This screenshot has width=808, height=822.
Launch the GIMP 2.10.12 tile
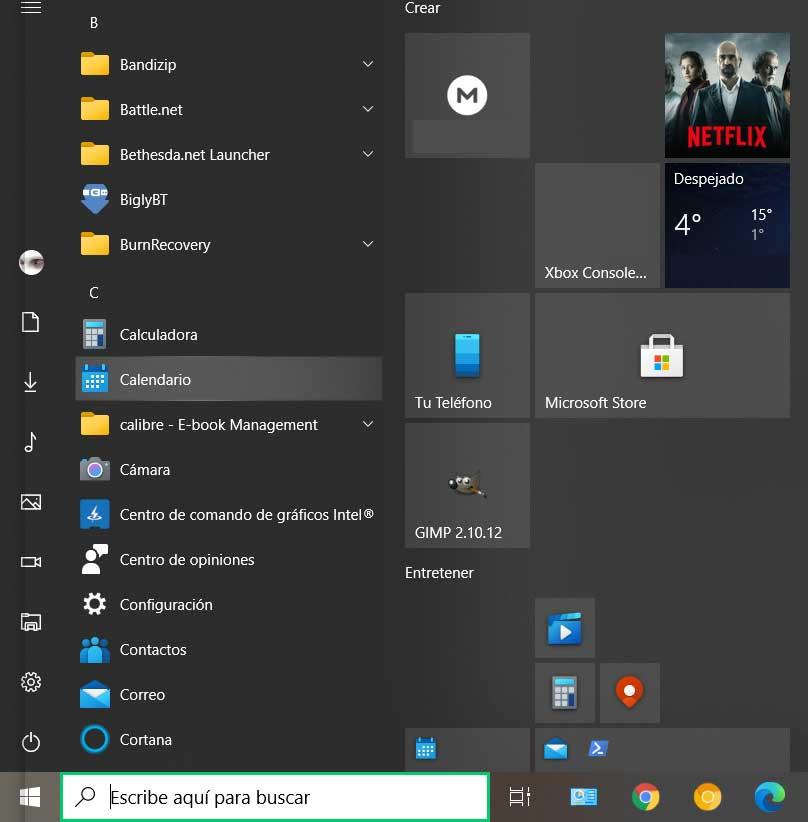coord(467,485)
